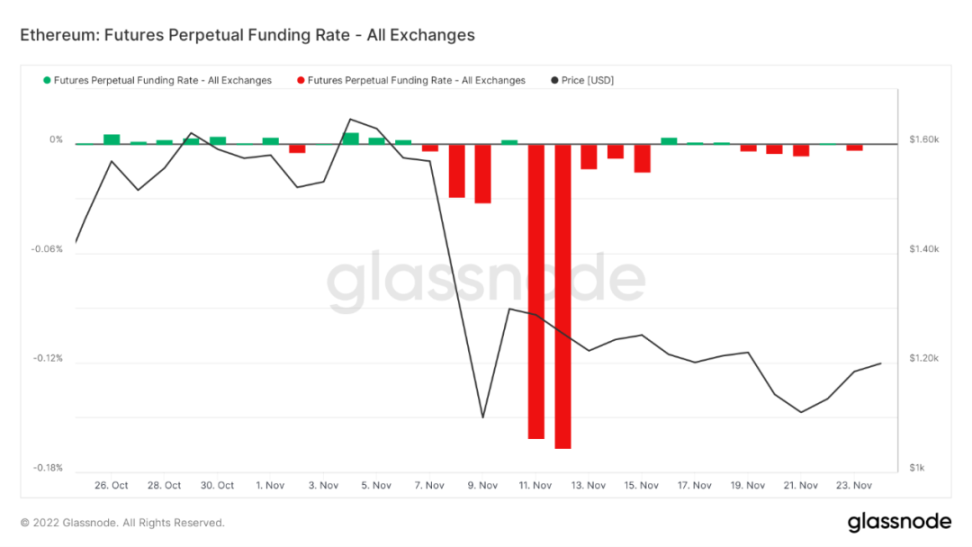Click the black Price [USD] legend dot

[x=555, y=80]
